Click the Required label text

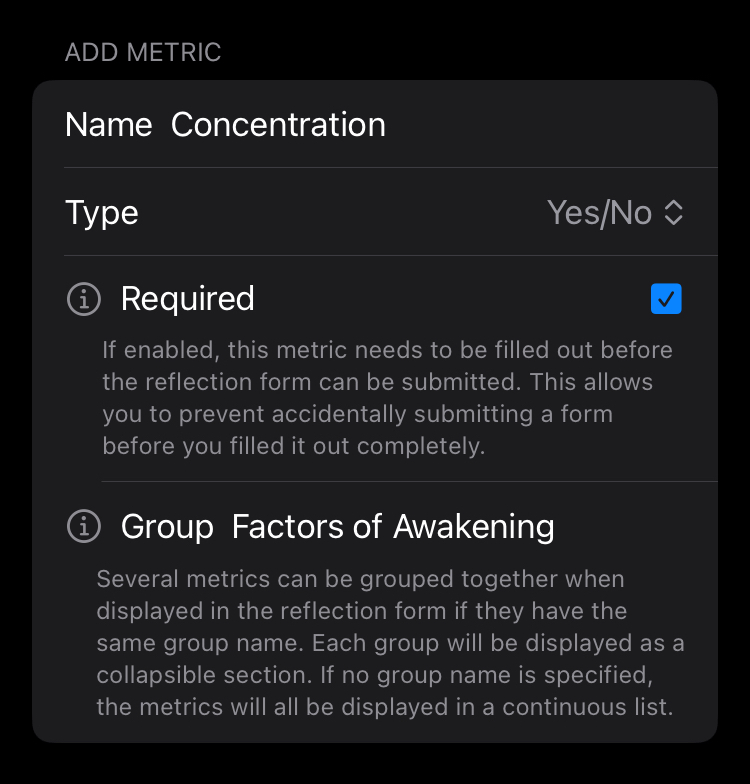pyautogui.click(x=188, y=299)
